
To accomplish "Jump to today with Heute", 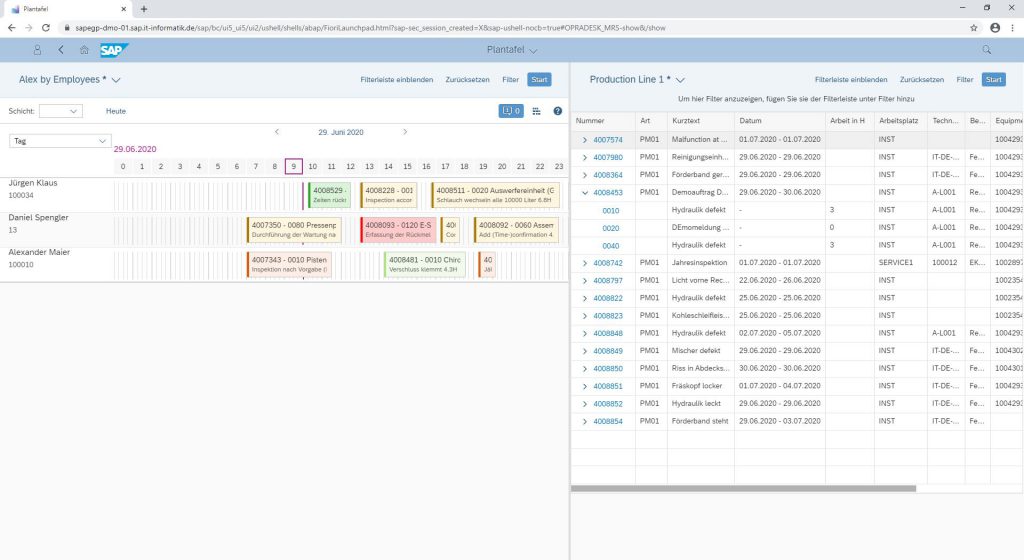I will (116, 111).
